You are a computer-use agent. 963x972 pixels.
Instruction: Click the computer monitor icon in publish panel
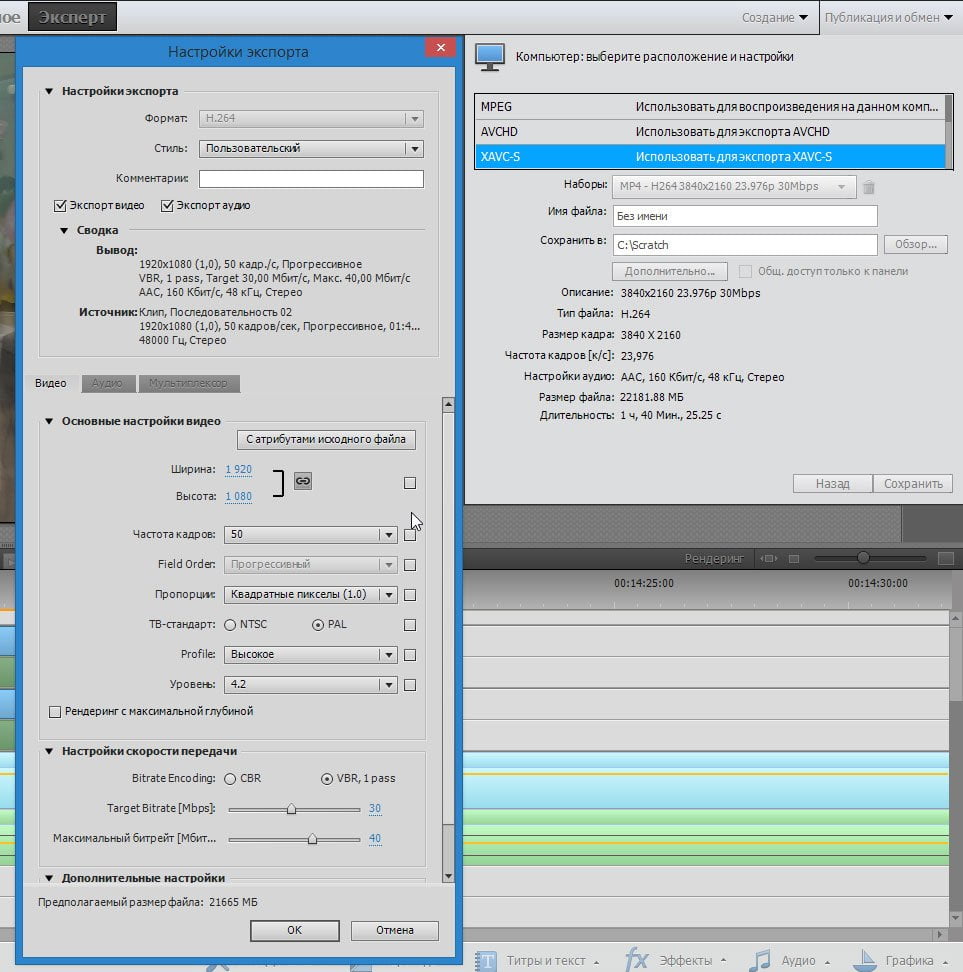[490, 57]
